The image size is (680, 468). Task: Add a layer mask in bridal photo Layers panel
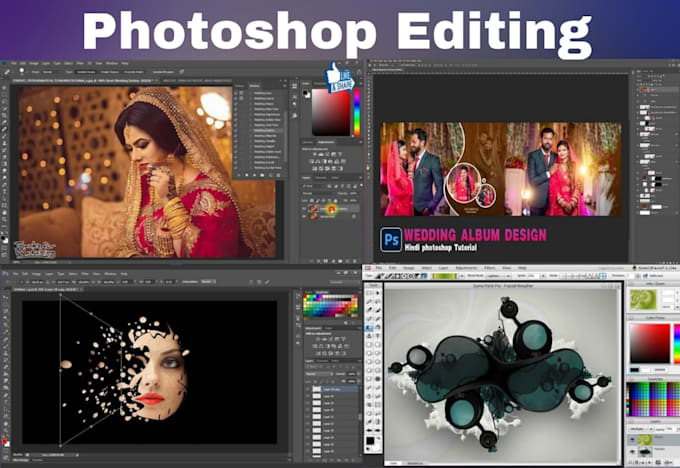click(326, 261)
